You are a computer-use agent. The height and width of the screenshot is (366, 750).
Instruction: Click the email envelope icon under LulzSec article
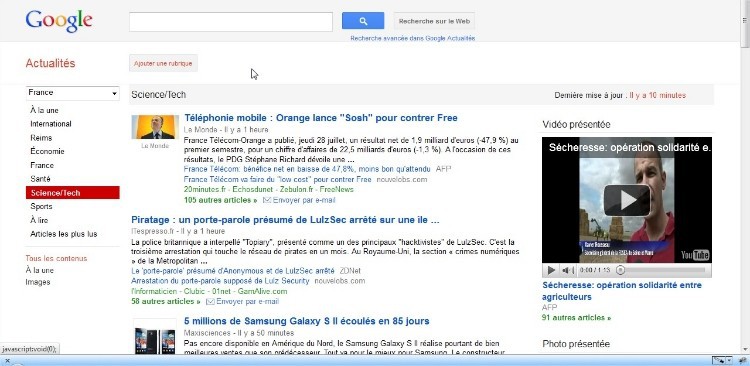click(210, 302)
